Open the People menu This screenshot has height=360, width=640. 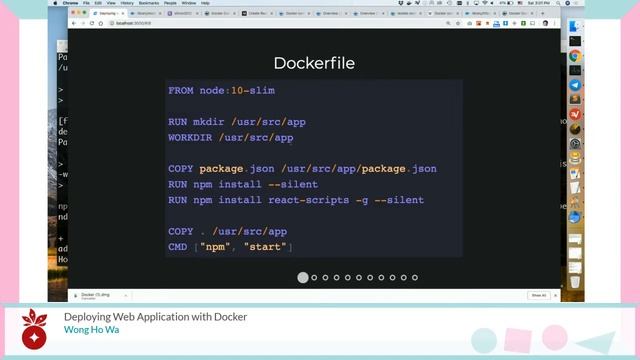[x=170, y=3]
